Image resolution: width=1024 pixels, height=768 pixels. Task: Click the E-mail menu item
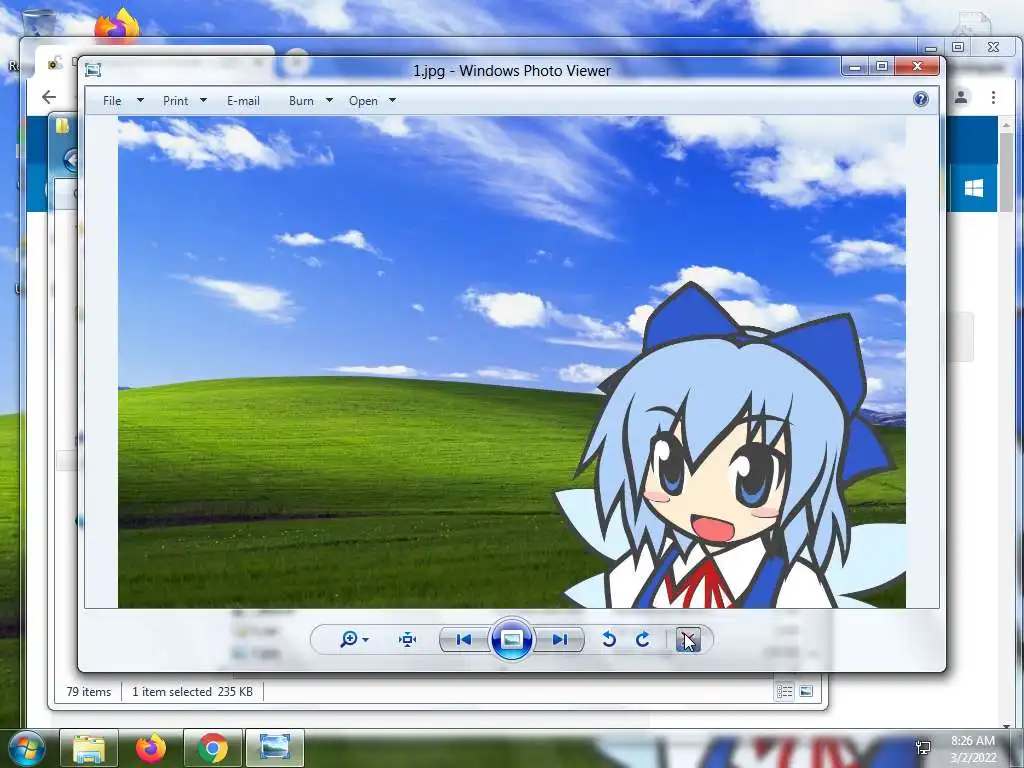point(243,101)
